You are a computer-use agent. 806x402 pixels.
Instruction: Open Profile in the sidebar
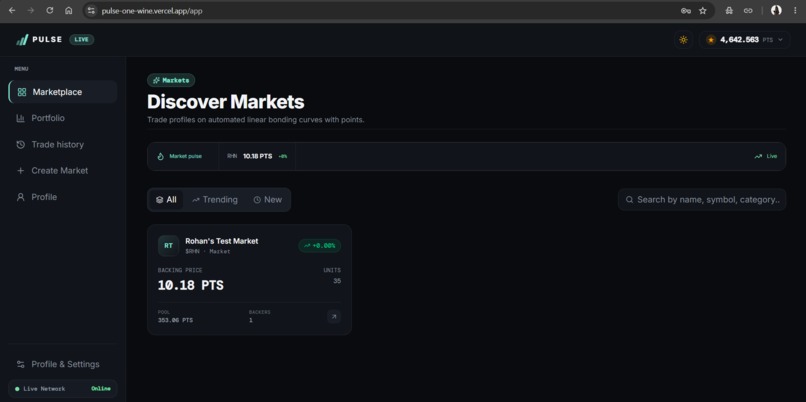pos(63,197)
